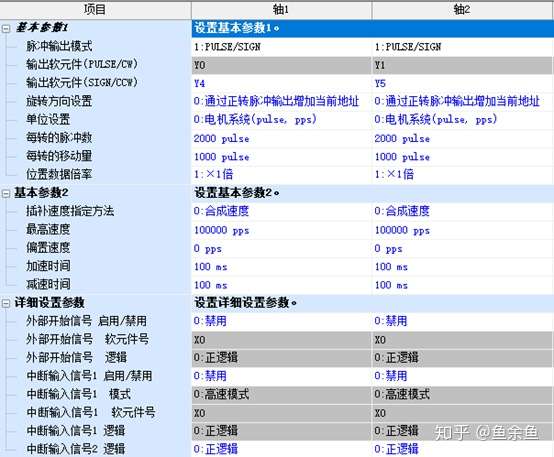
Task: Select 中断输入信号1 启用/禁用 row label
Action: (x=89, y=376)
